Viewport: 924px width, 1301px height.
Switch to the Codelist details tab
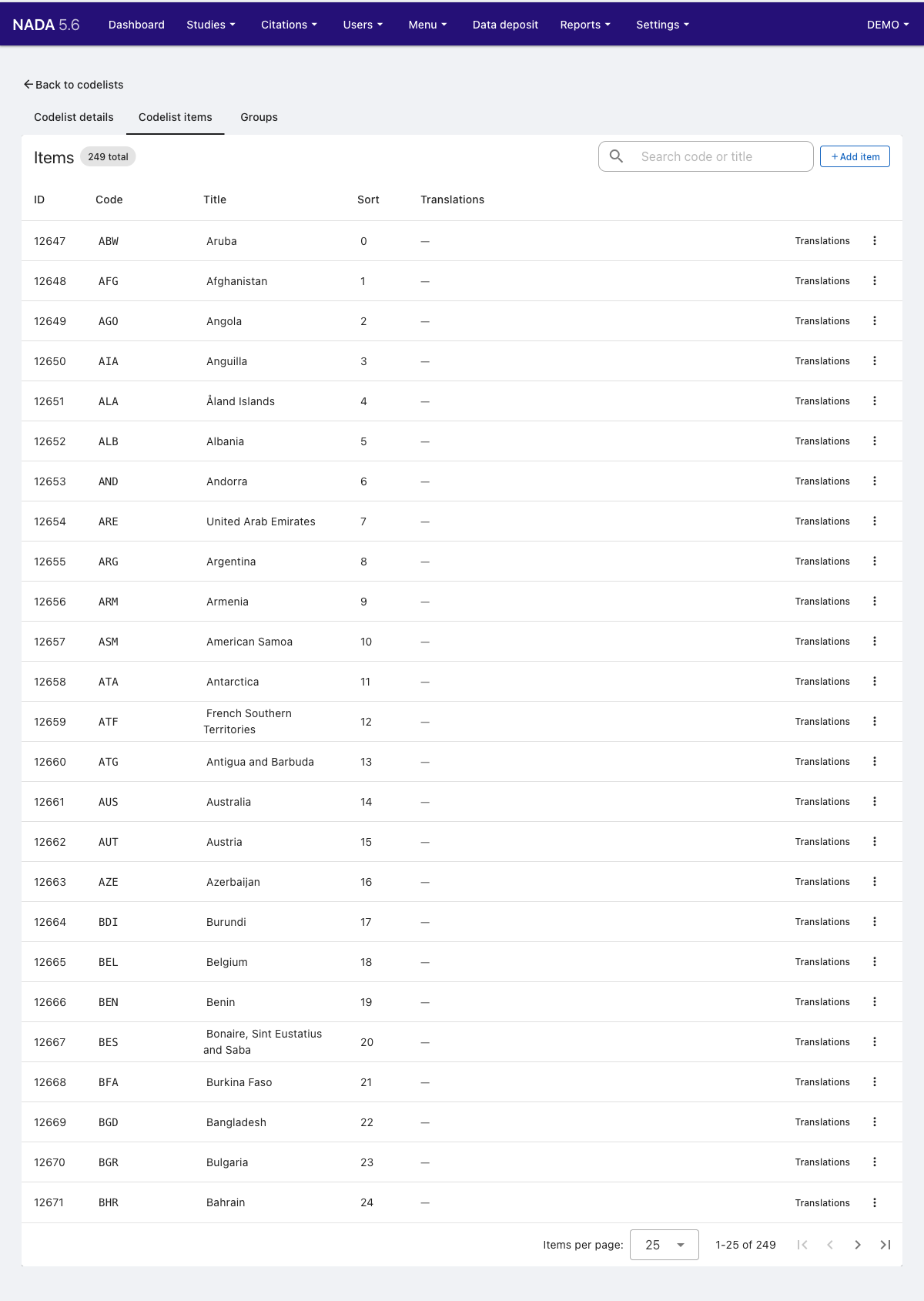click(74, 117)
